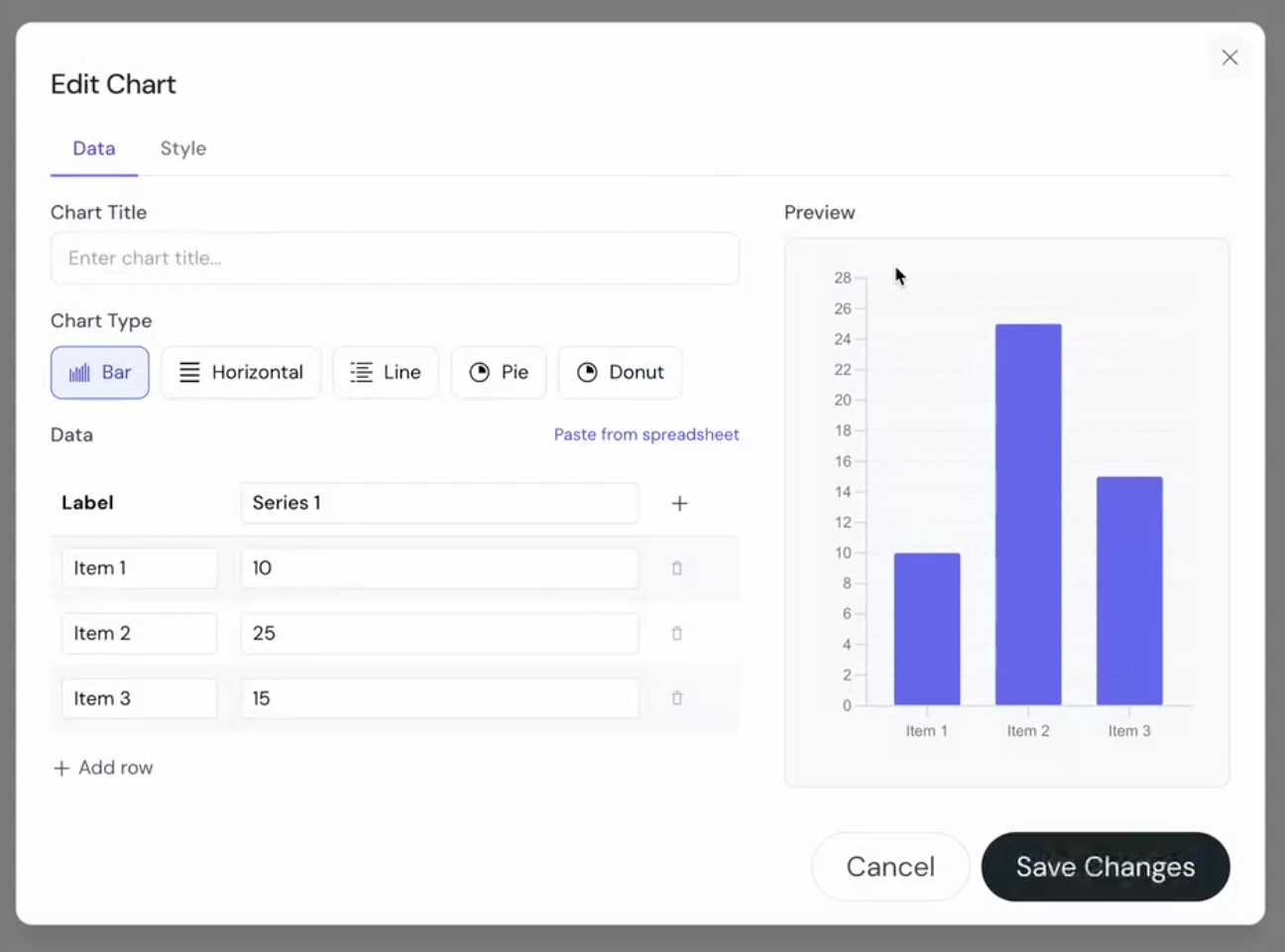1285x952 pixels.
Task: Cancel the chart edits
Action: click(x=890, y=867)
